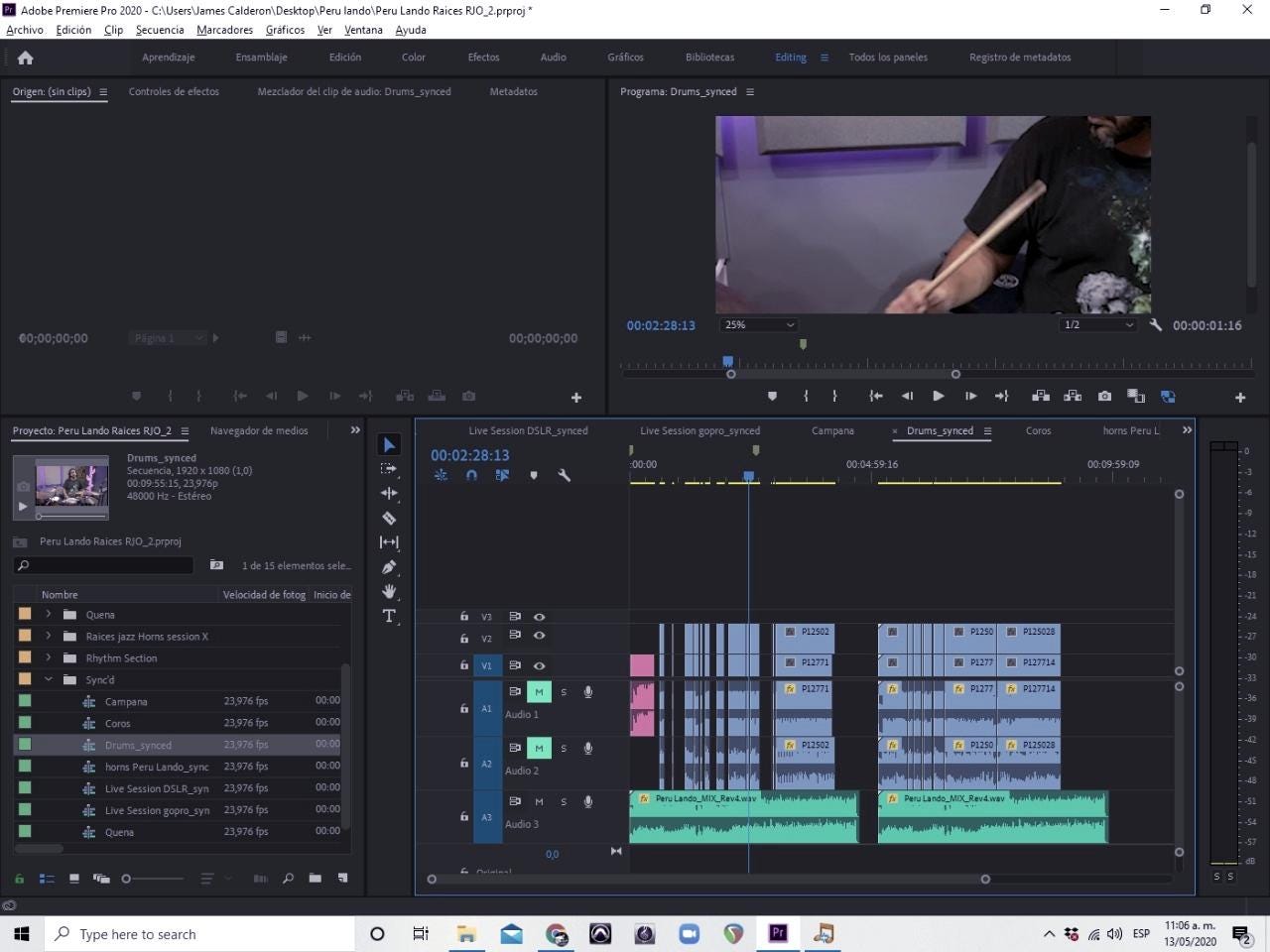The image size is (1270, 952).
Task: Expand Raices jazz Horns session X bin
Action: pos(48,636)
